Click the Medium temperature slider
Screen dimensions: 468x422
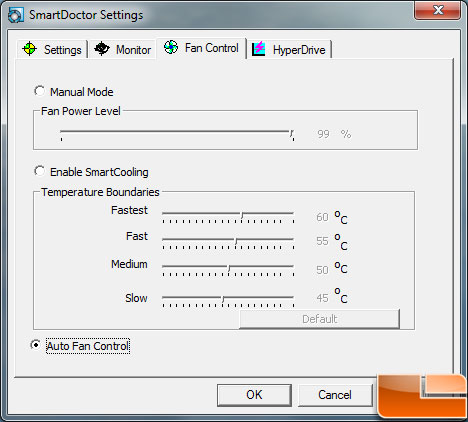pos(228,270)
